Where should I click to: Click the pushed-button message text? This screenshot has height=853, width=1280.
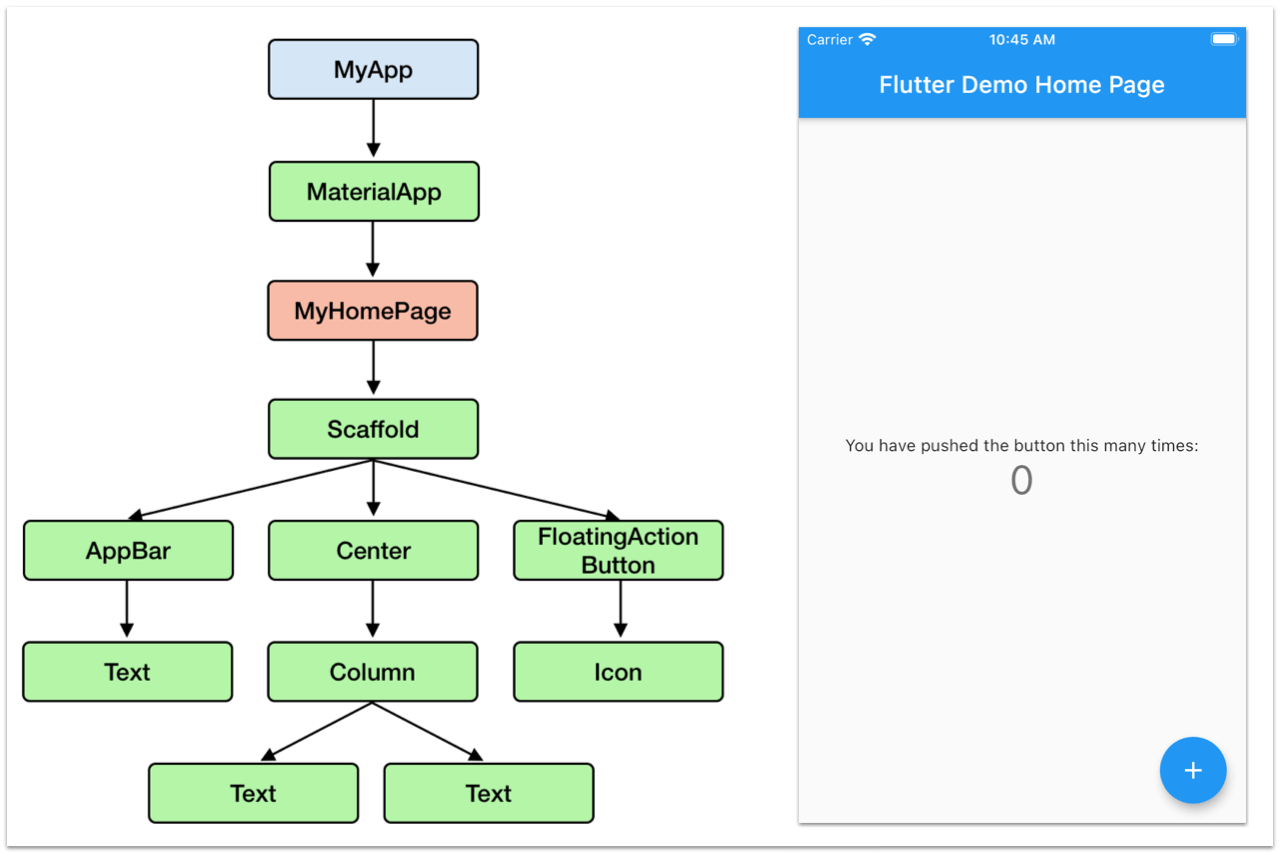pyautogui.click(x=1022, y=445)
